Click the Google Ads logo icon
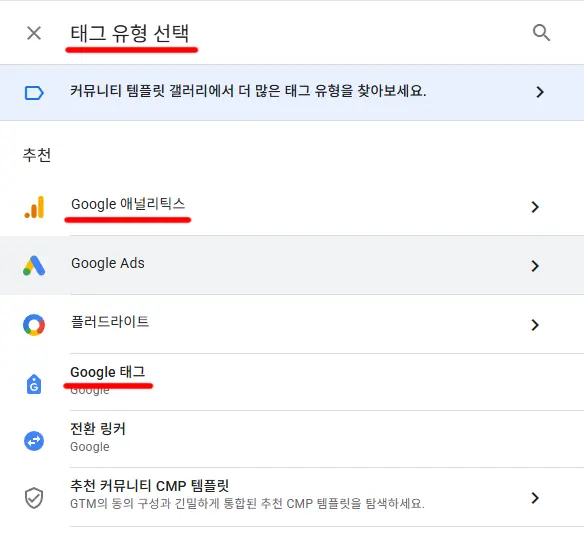Screen dimensions: 584x536 (34, 266)
